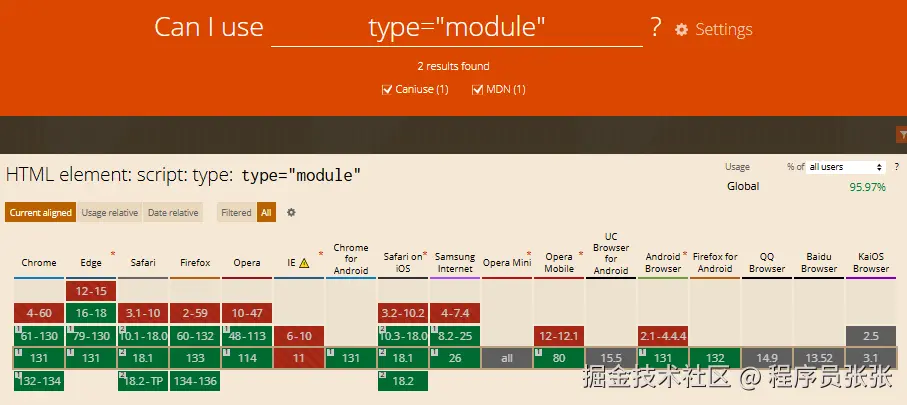Click the IE warning triangle icon

click(304, 263)
